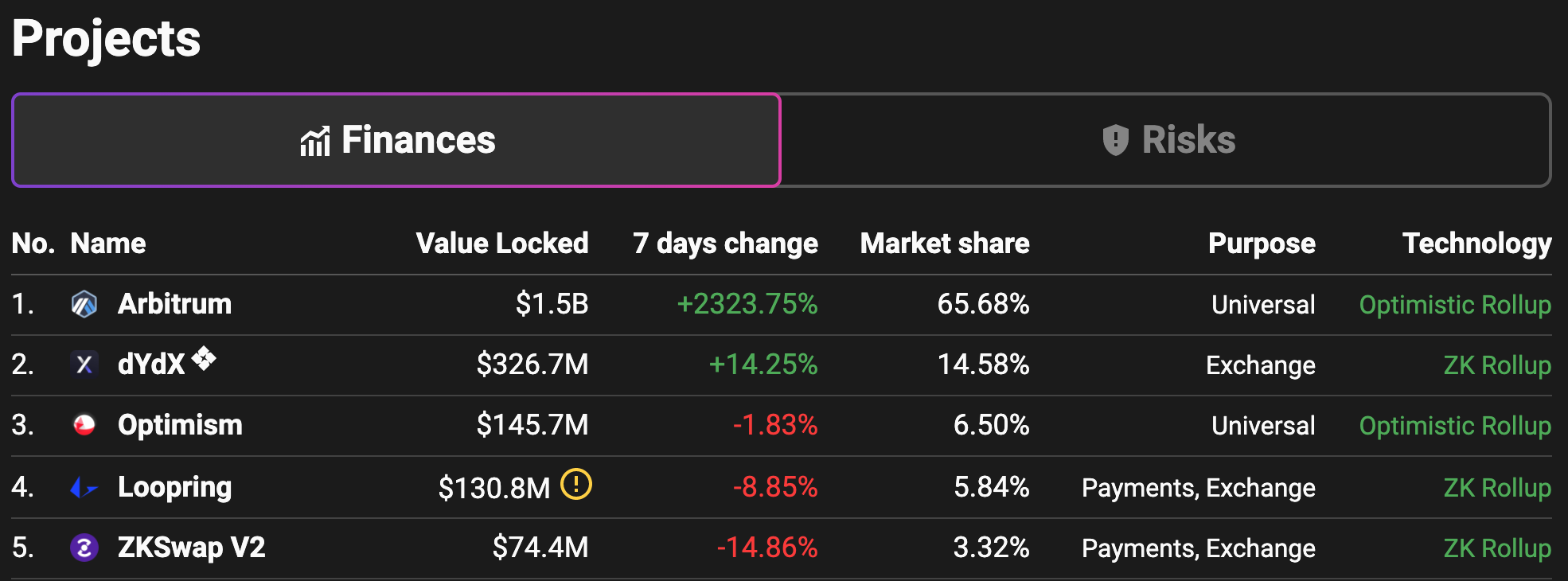Click the 65.68% market share cell
Image resolution: width=1568 pixels, height=581 pixels.
coord(983,304)
